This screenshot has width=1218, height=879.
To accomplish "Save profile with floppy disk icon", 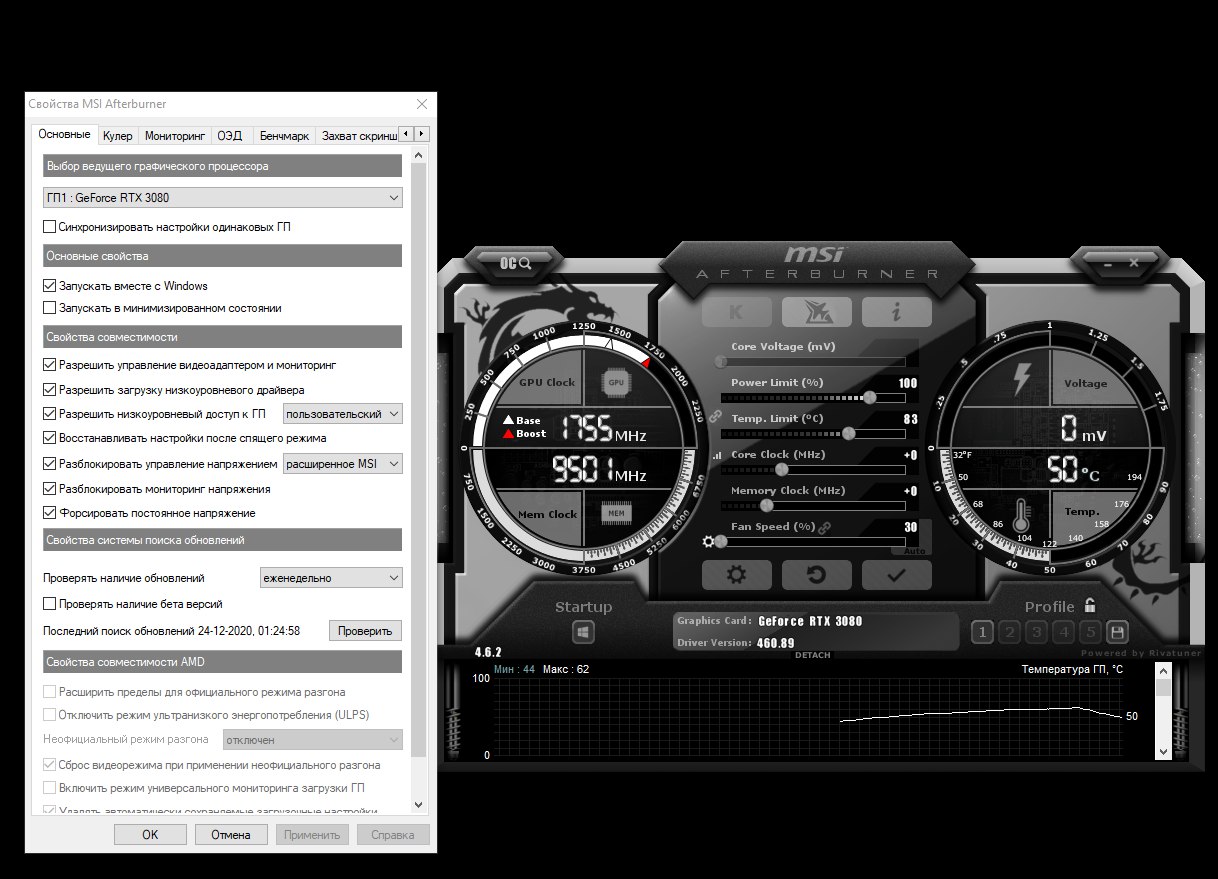I will coord(1118,632).
